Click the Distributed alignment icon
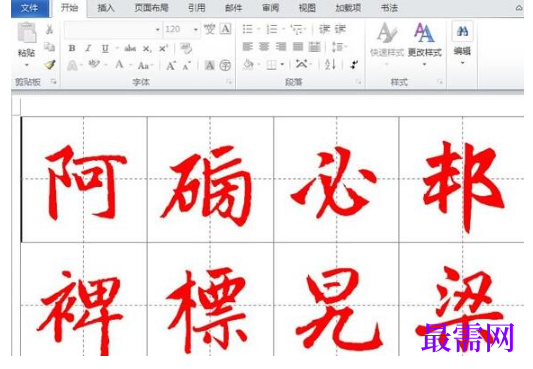 315,47
